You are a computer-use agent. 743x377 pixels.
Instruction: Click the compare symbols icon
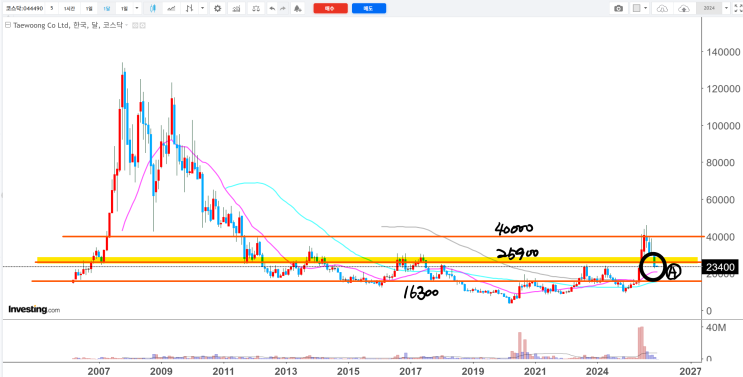(256, 9)
